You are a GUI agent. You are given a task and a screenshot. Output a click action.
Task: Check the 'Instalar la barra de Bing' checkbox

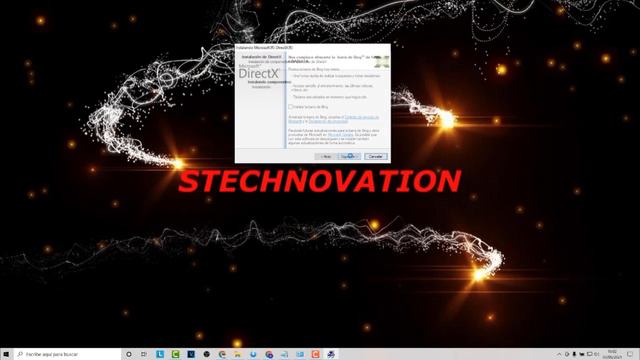[x=291, y=107]
